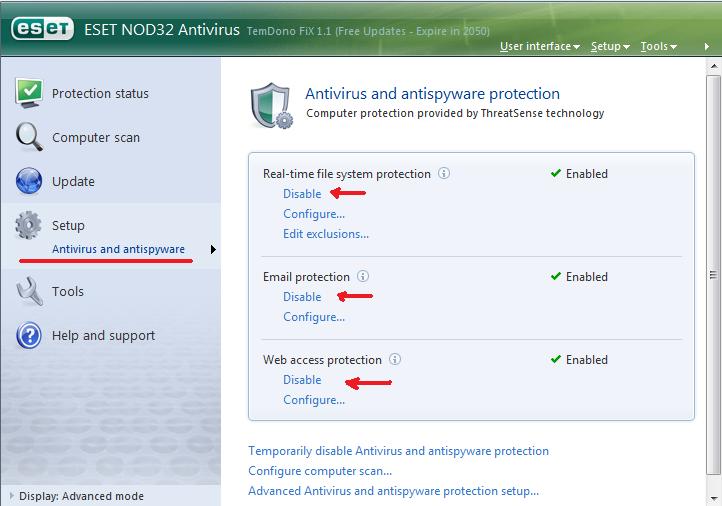Viewport: 722px width, 506px height.
Task: Click the Update globe icon
Action: tap(28, 181)
